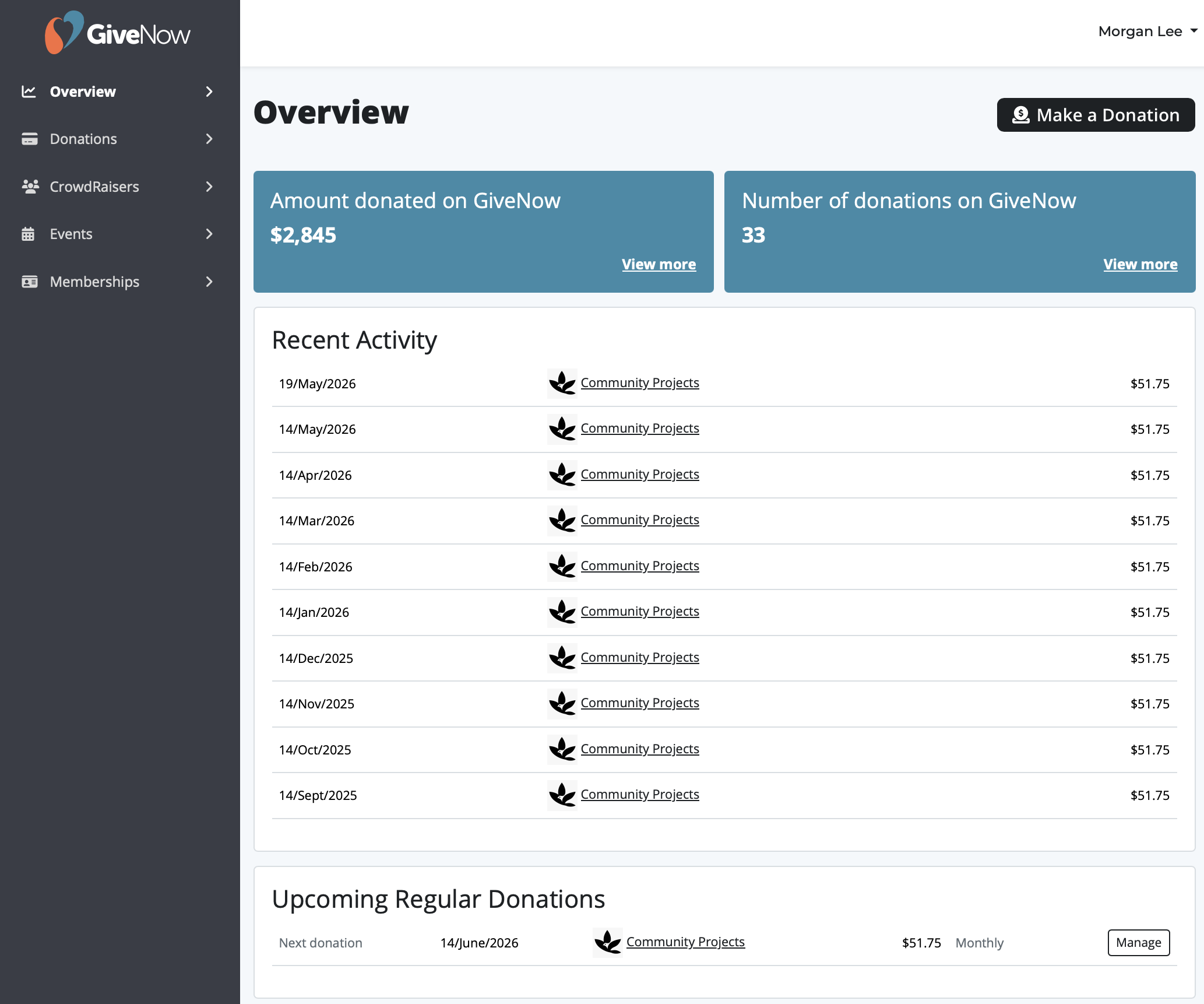Click the 14/June/2026 next donation date

pyautogui.click(x=479, y=943)
